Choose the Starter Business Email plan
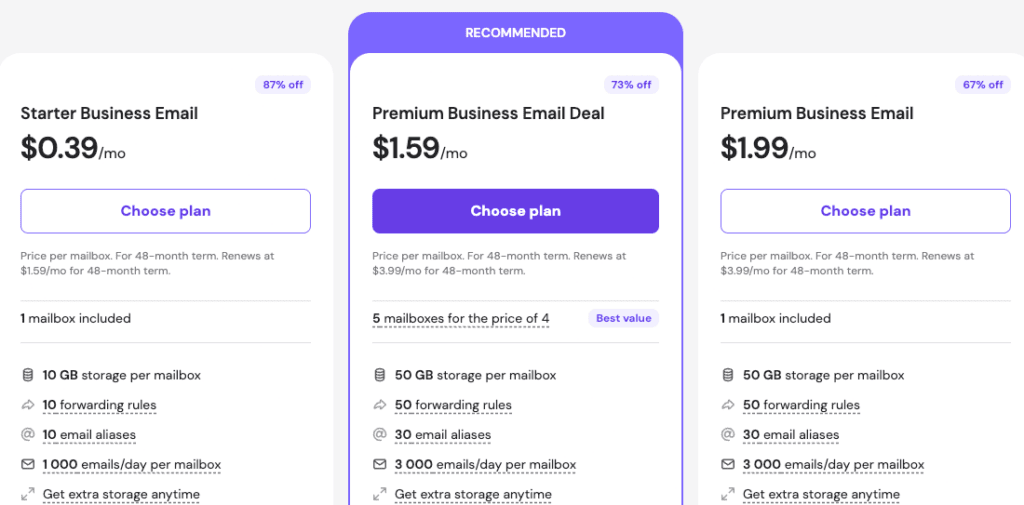Screen dimensions: 1024x505 tap(165, 211)
